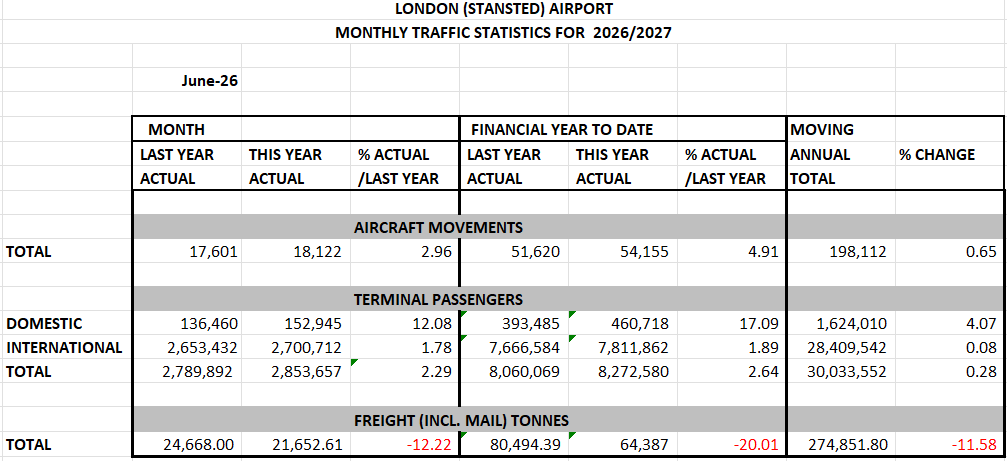Select the title cell LONDON (STANSTED) AIRPORT
The image size is (1007, 461).
tap(503, 9)
